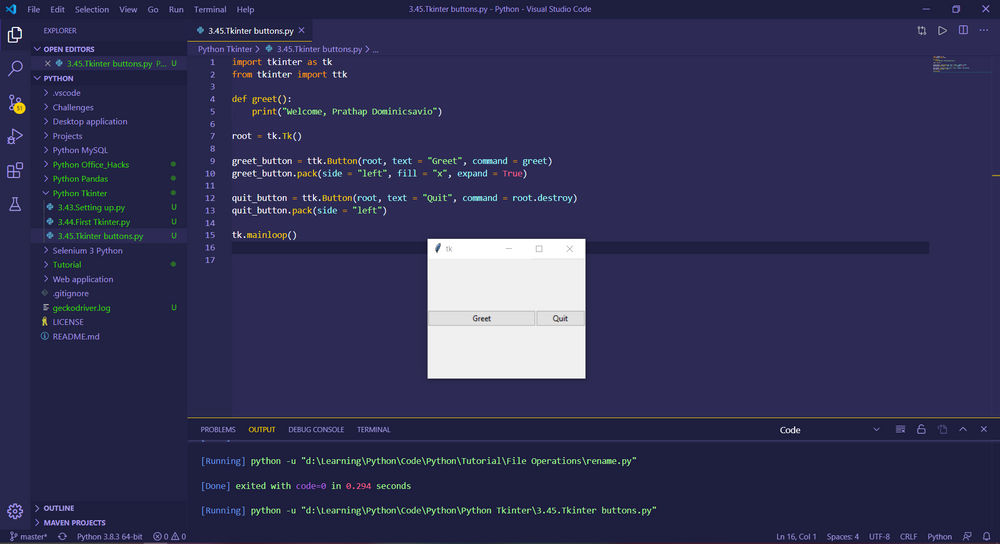Open the Terminal menu
Image resolution: width=1000 pixels, height=544 pixels.
pyautogui.click(x=210, y=10)
